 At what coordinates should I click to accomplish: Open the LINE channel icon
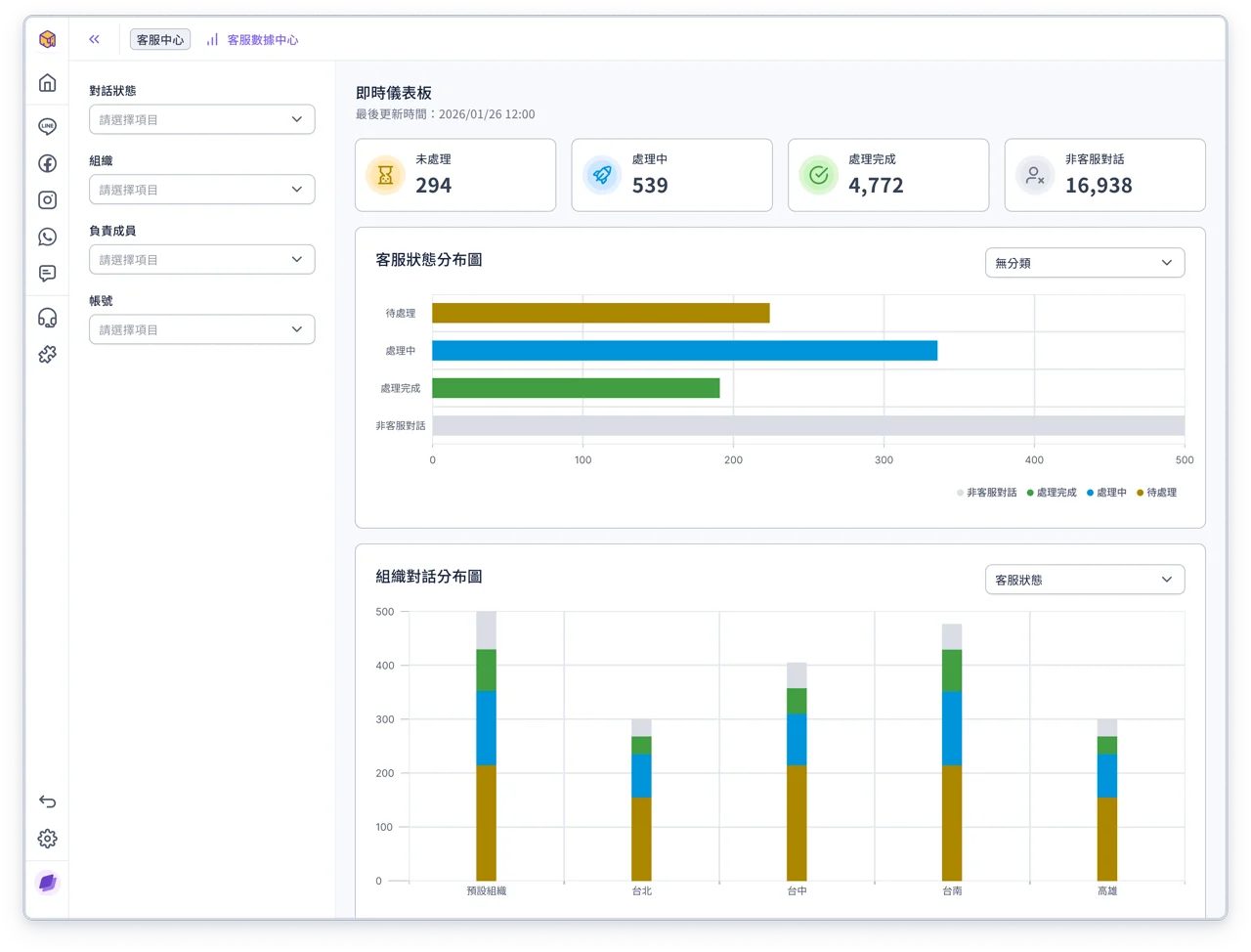(47, 126)
